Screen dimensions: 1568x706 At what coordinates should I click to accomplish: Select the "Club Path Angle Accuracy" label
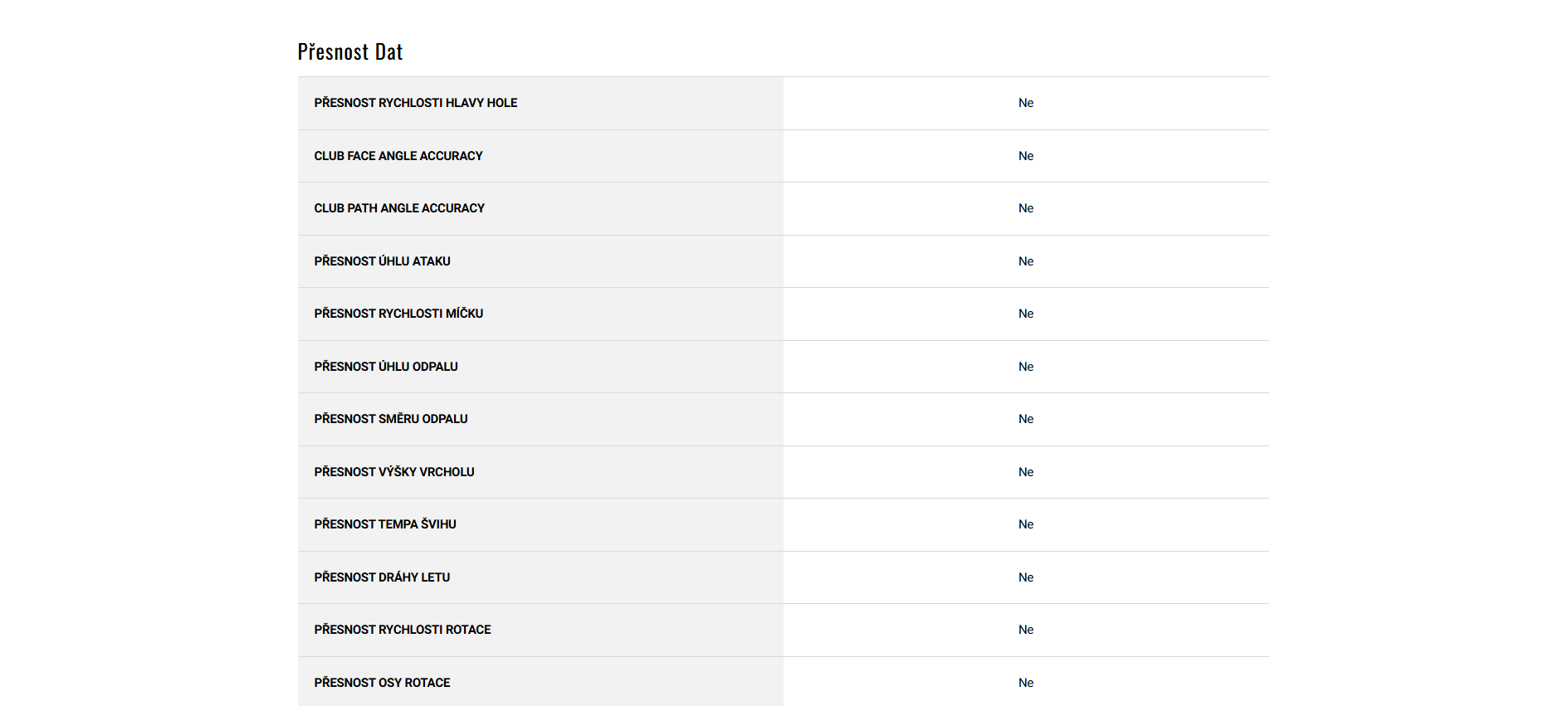(x=398, y=208)
